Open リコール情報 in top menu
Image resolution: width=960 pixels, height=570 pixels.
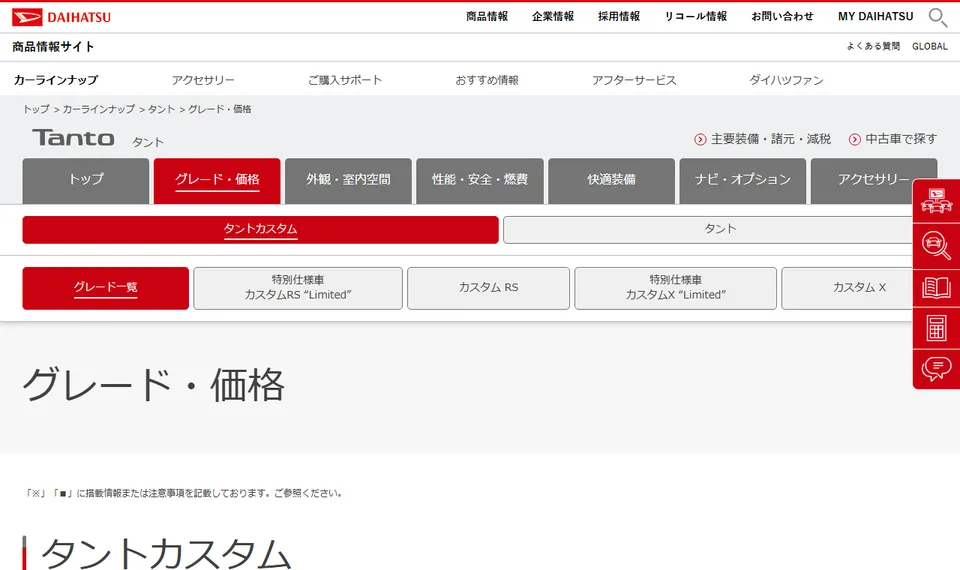(696, 17)
